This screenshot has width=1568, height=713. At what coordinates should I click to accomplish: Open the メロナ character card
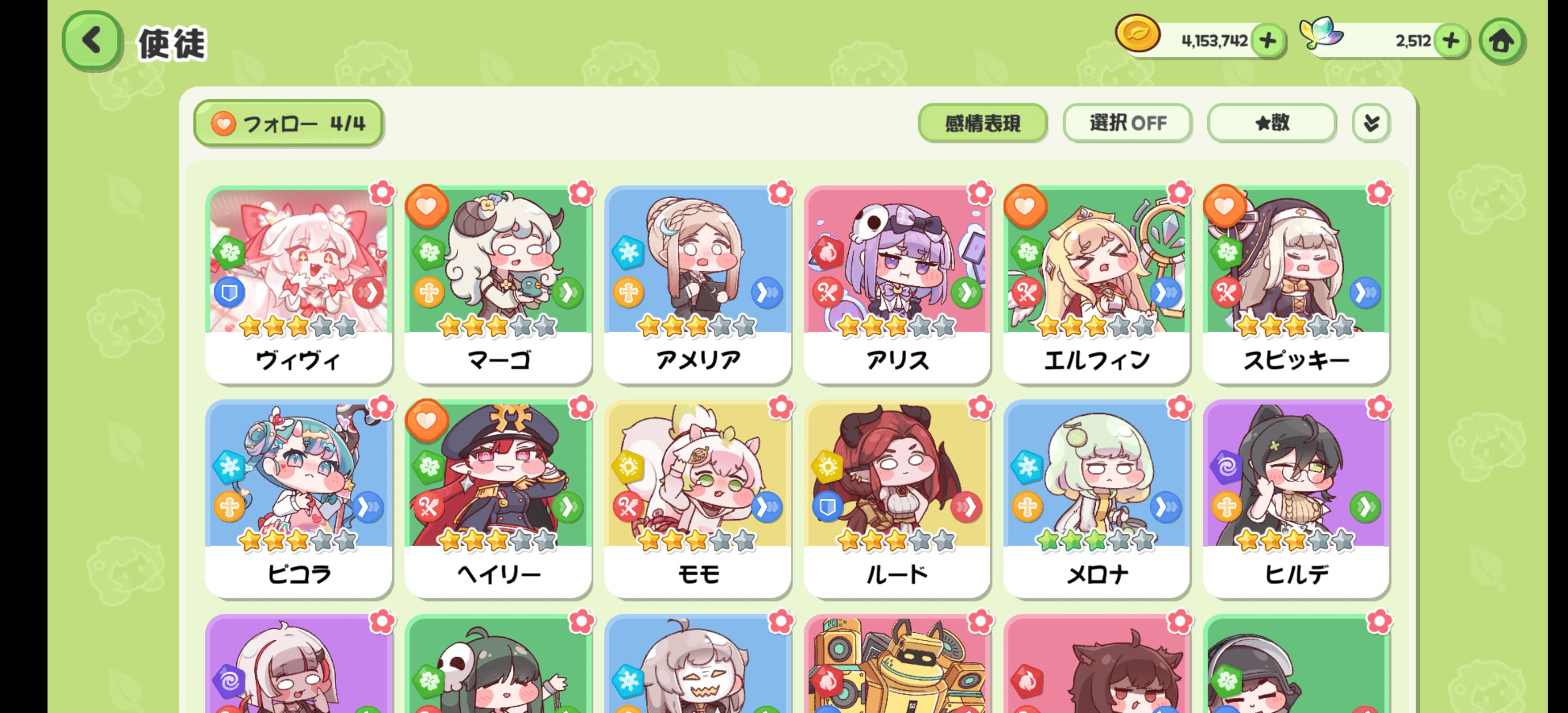point(1096,498)
